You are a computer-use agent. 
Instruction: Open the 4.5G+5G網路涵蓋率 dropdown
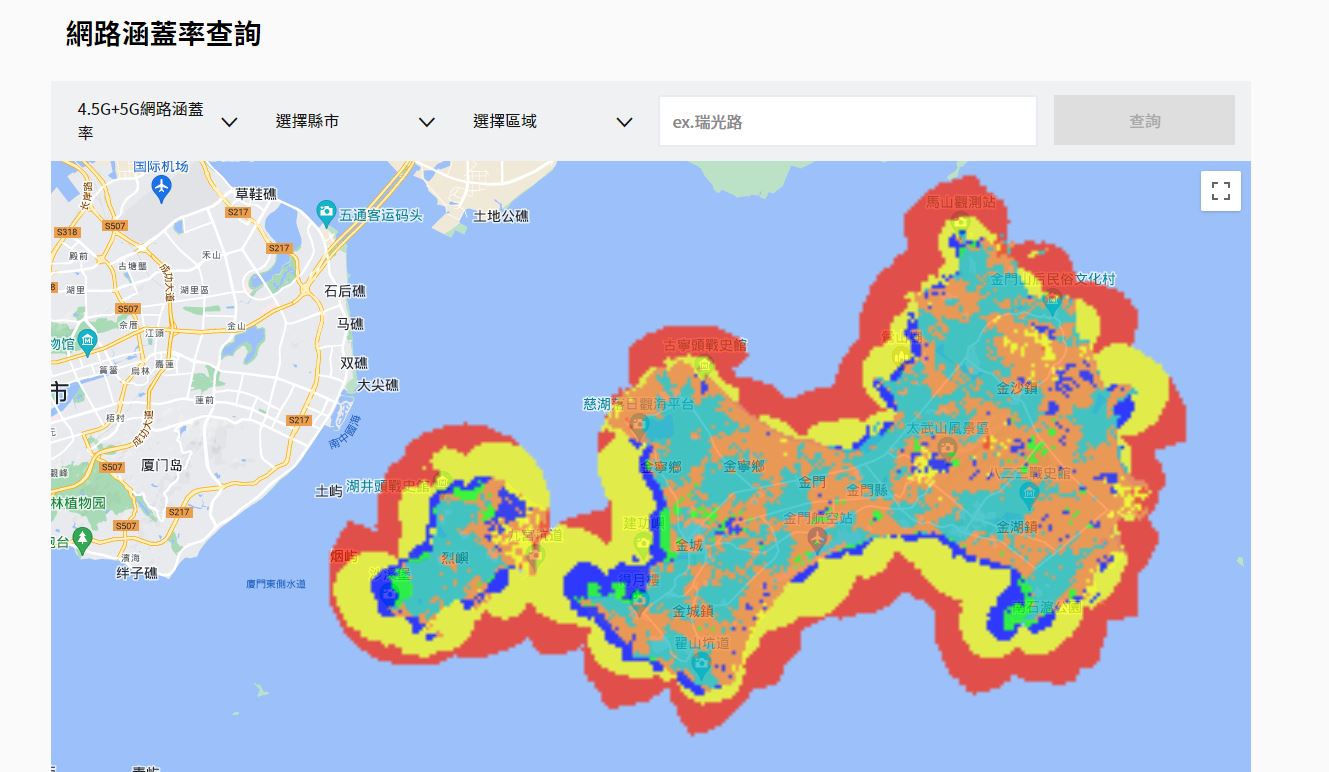click(157, 121)
